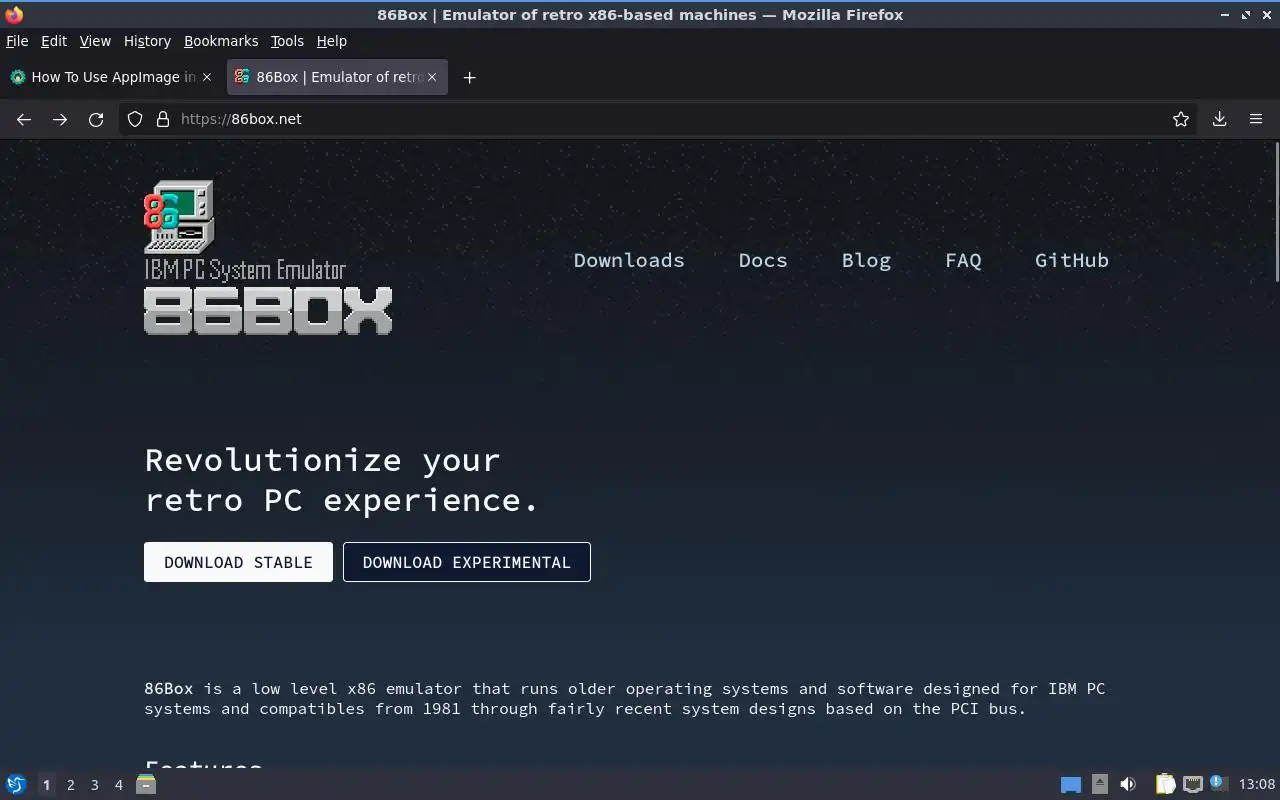The width and height of the screenshot is (1280, 800).
Task: Go back to the previous page
Action: tap(24, 119)
